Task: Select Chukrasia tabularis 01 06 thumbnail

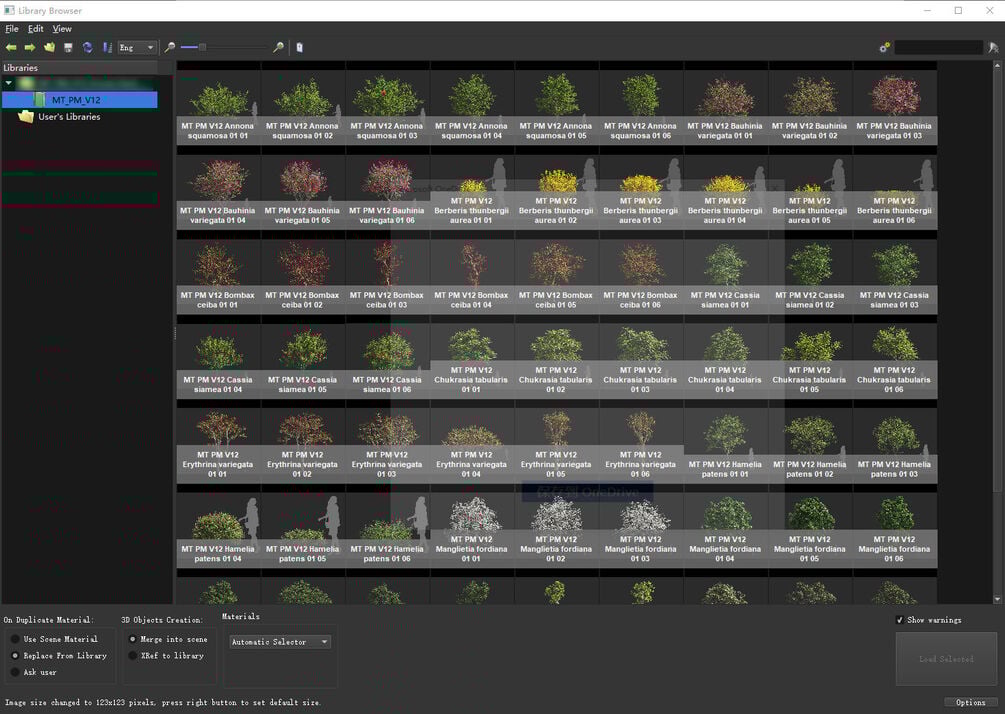Action: click(x=895, y=361)
